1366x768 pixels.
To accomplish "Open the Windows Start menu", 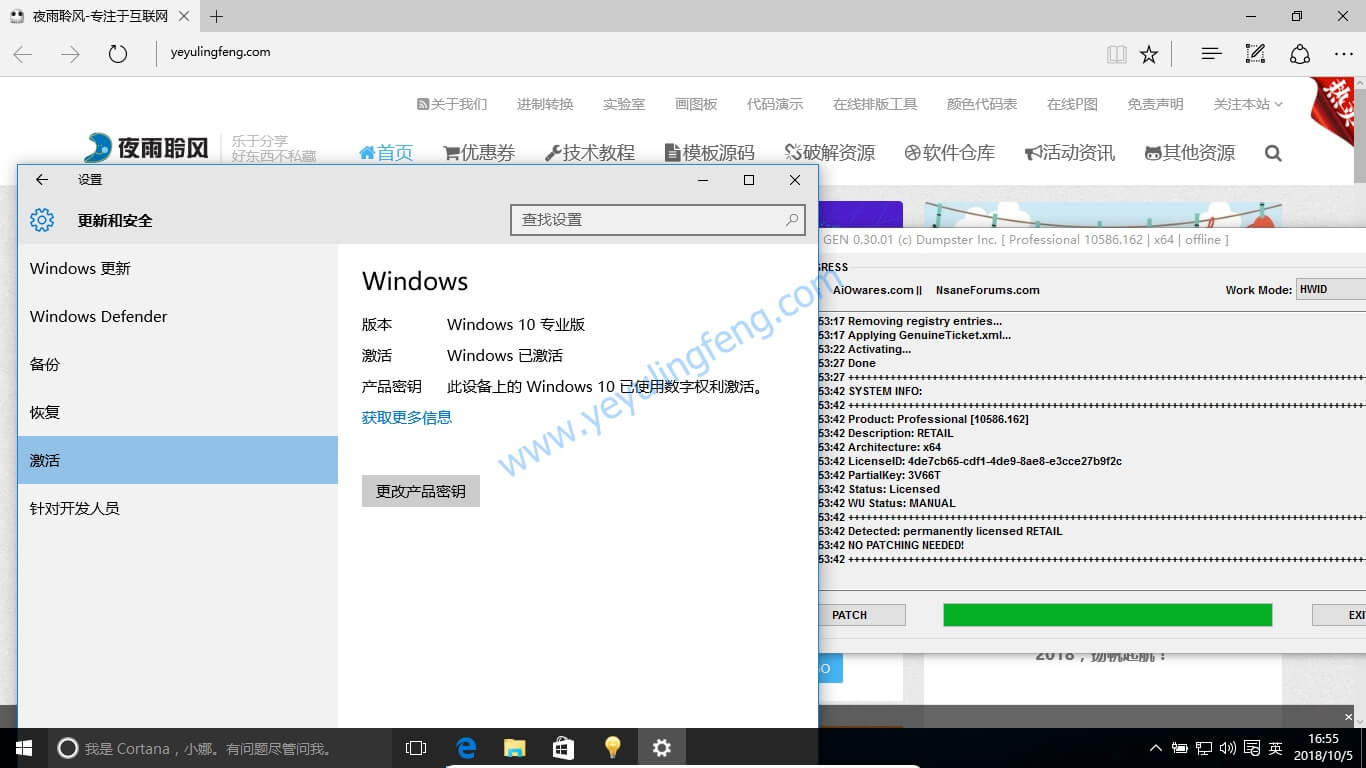I will coord(24,748).
